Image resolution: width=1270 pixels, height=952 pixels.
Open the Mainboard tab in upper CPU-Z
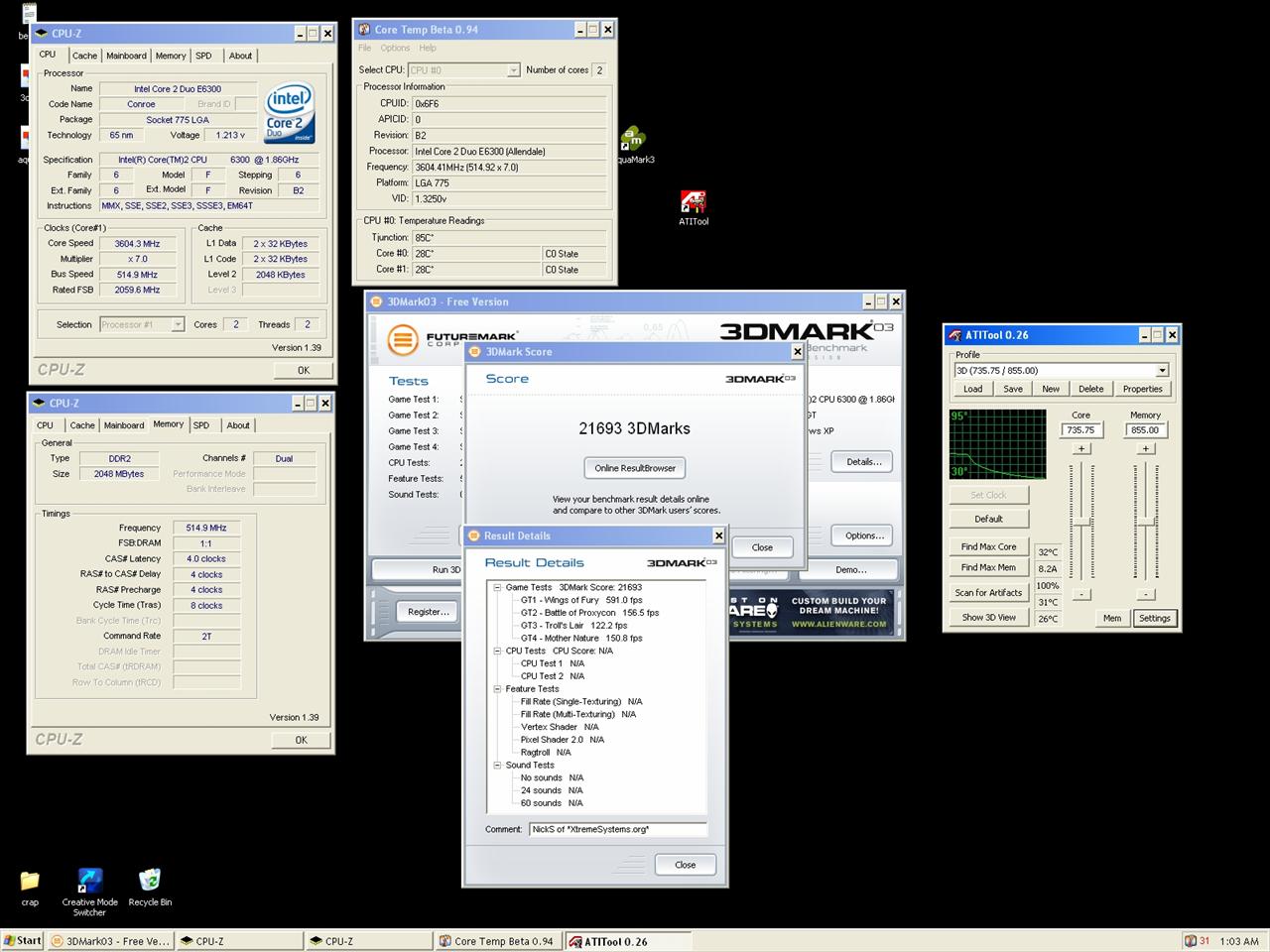126,56
